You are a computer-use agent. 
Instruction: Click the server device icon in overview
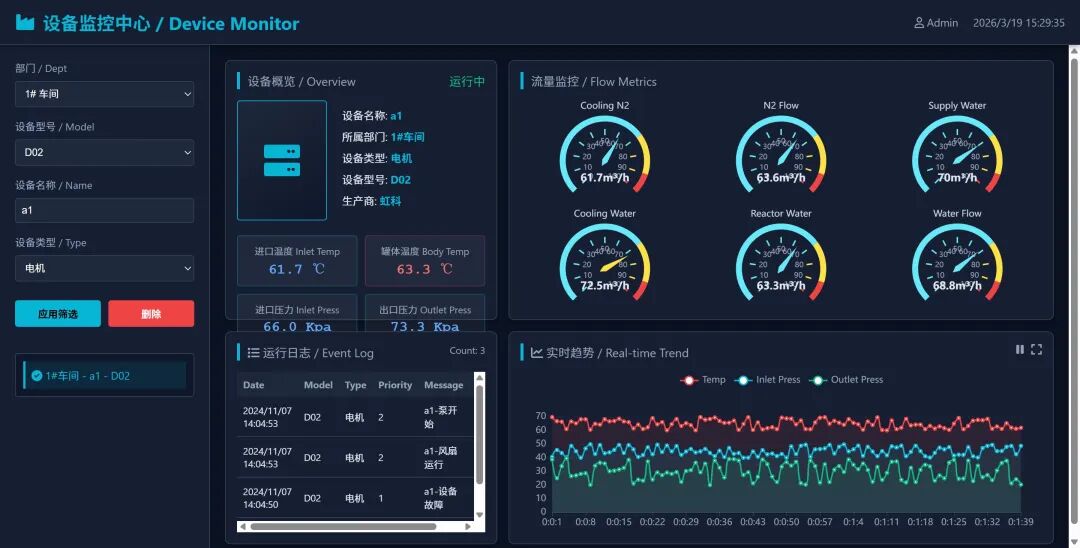tap(281, 160)
